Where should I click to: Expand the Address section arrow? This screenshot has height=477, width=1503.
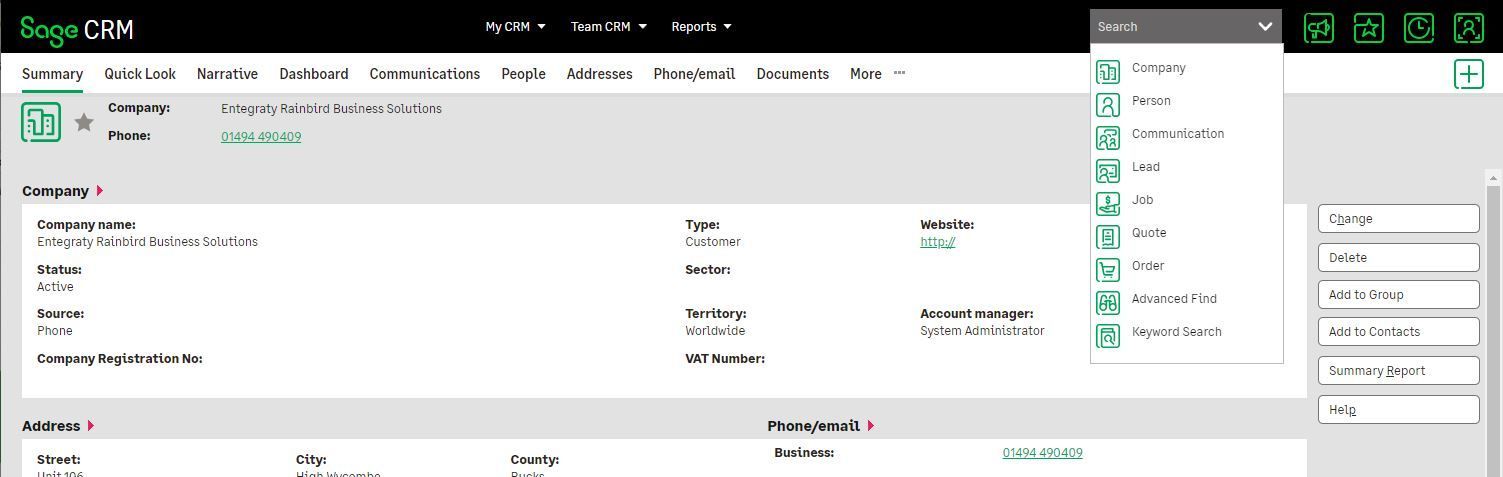(90, 426)
